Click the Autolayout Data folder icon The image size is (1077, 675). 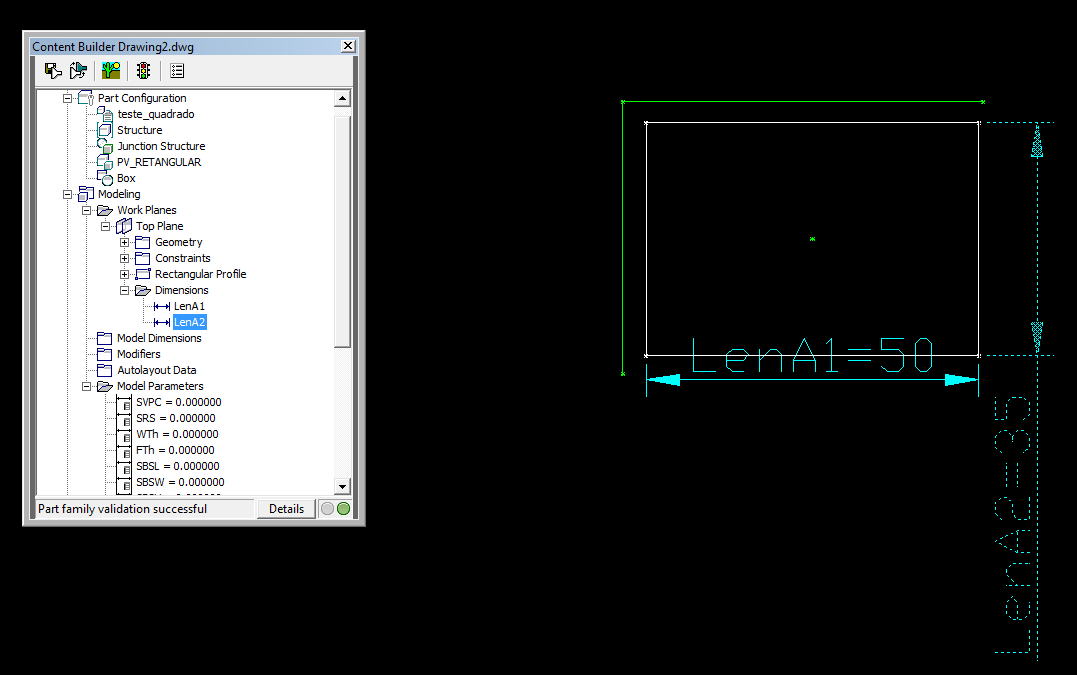[x=104, y=370]
